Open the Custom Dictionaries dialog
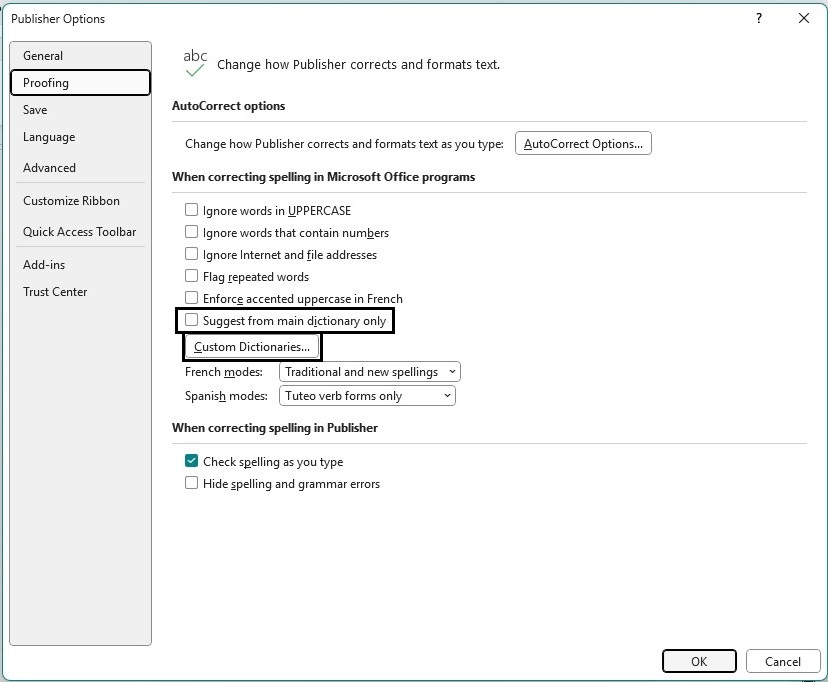 point(252,347)
